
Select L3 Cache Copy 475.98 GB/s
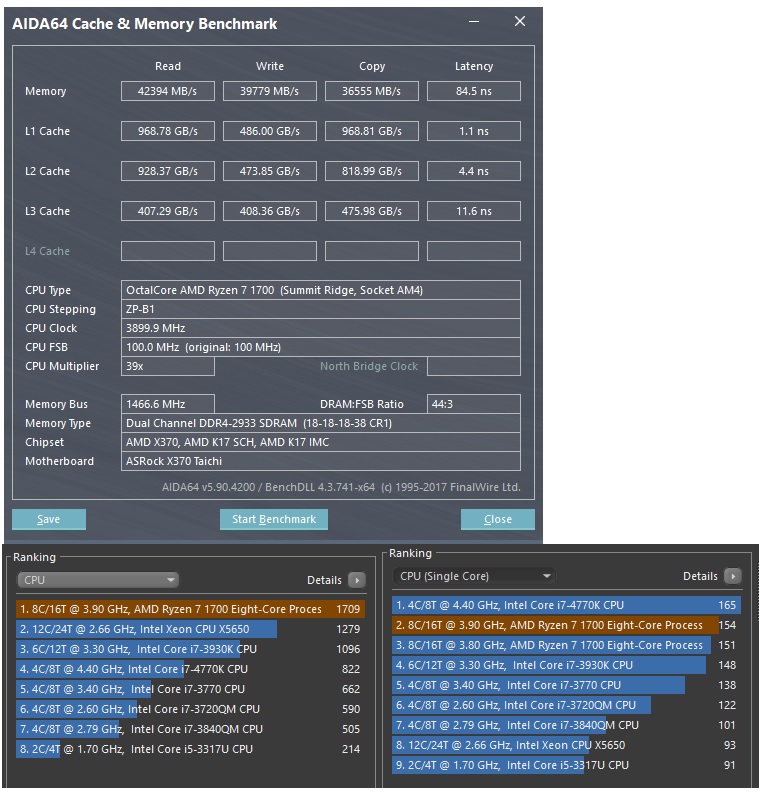click(x=372, y=211)
